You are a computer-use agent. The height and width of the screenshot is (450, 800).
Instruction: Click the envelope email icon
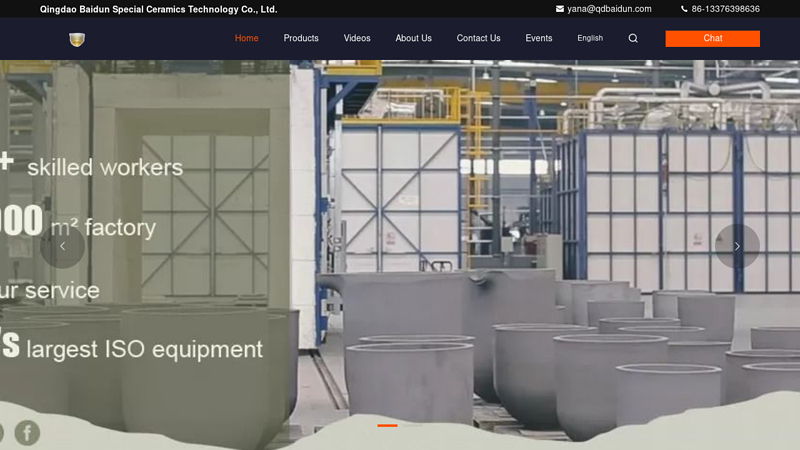tap(560, 9)
